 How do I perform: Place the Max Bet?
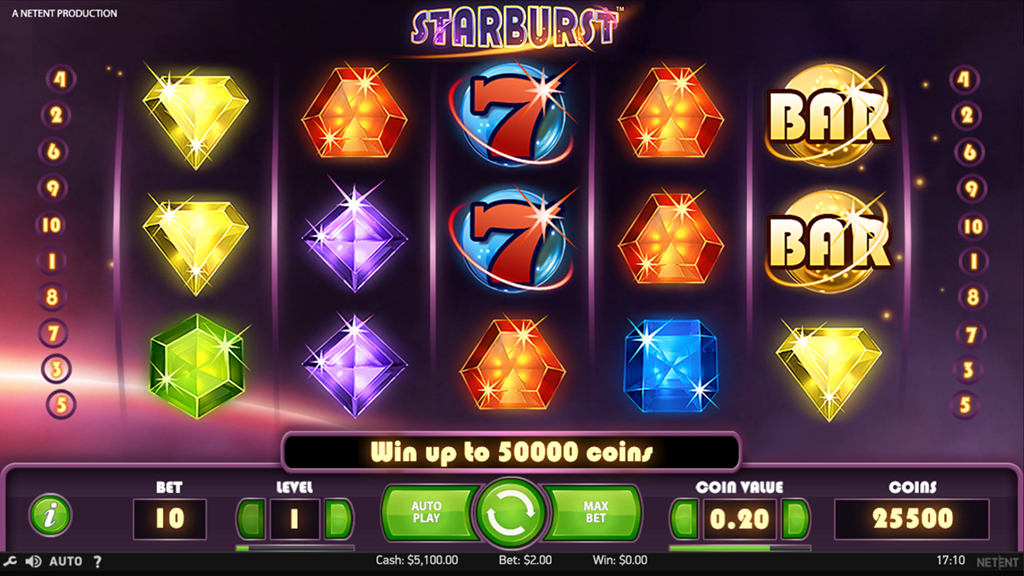(x=595, y=513)
